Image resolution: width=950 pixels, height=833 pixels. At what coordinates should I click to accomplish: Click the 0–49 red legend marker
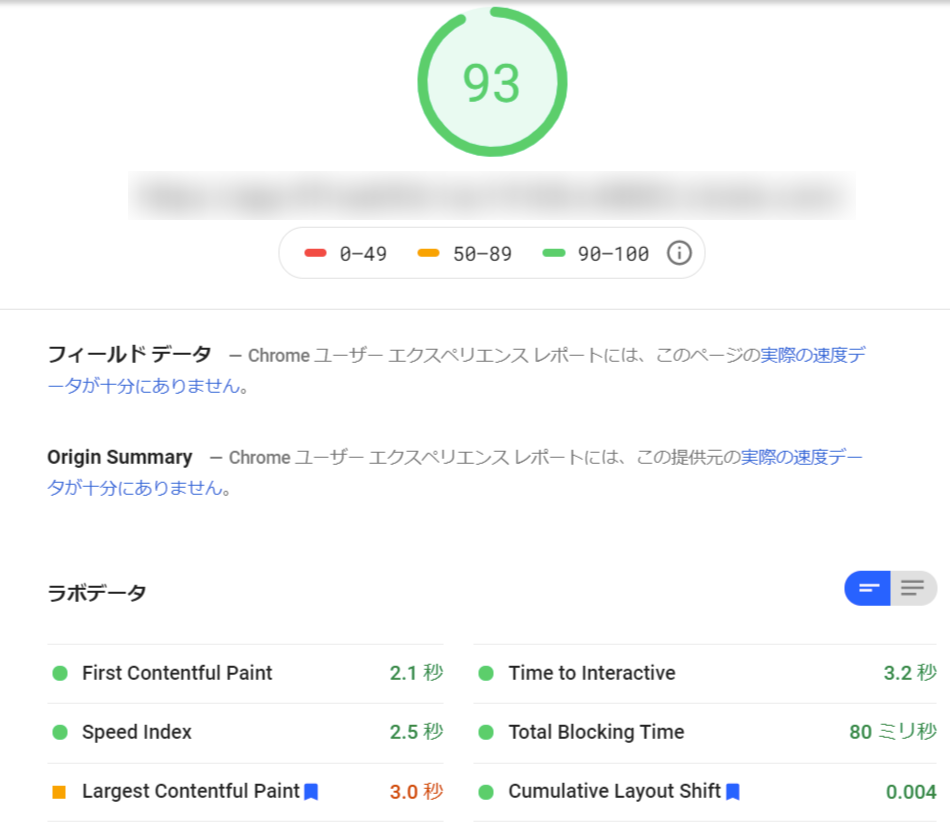click(315, 253)
